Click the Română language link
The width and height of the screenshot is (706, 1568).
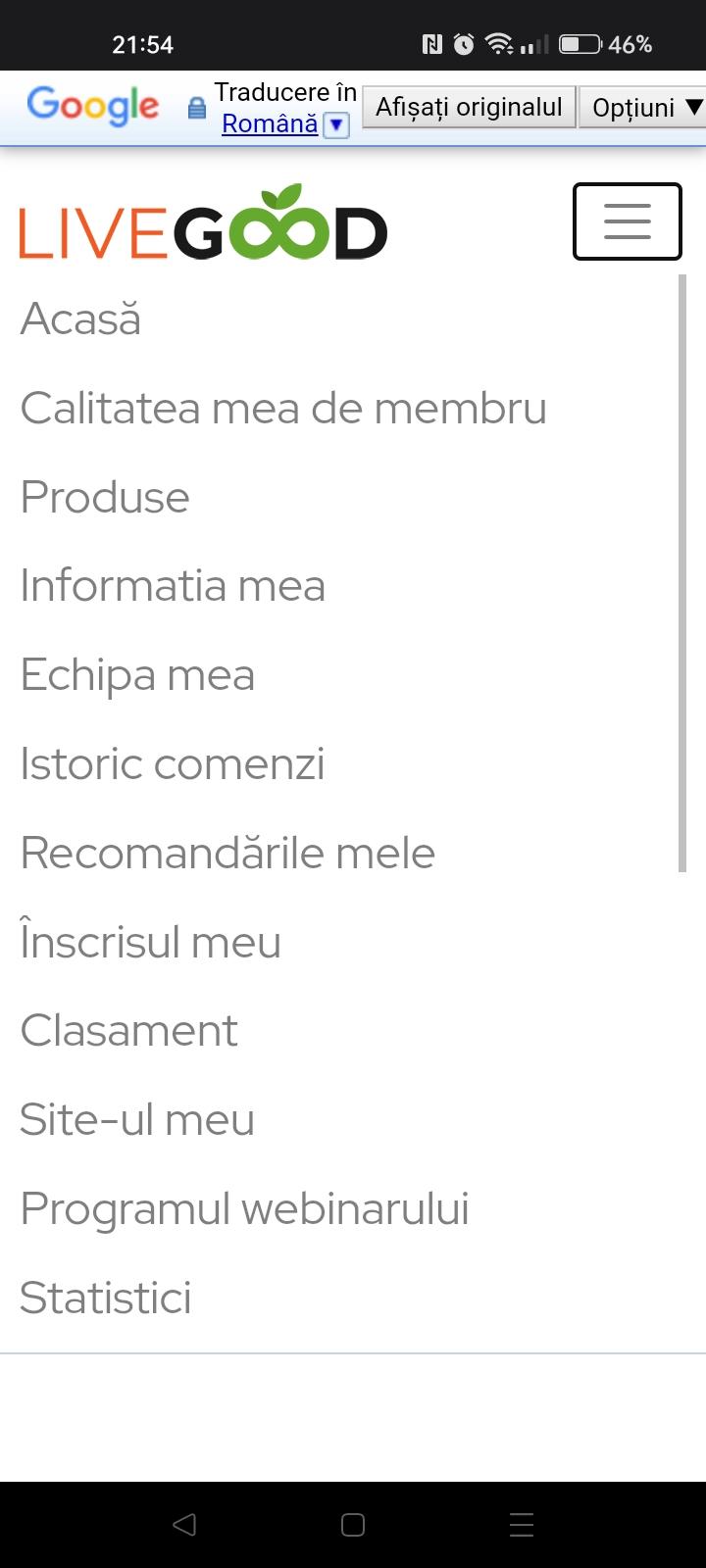click(x=270, y=123)
